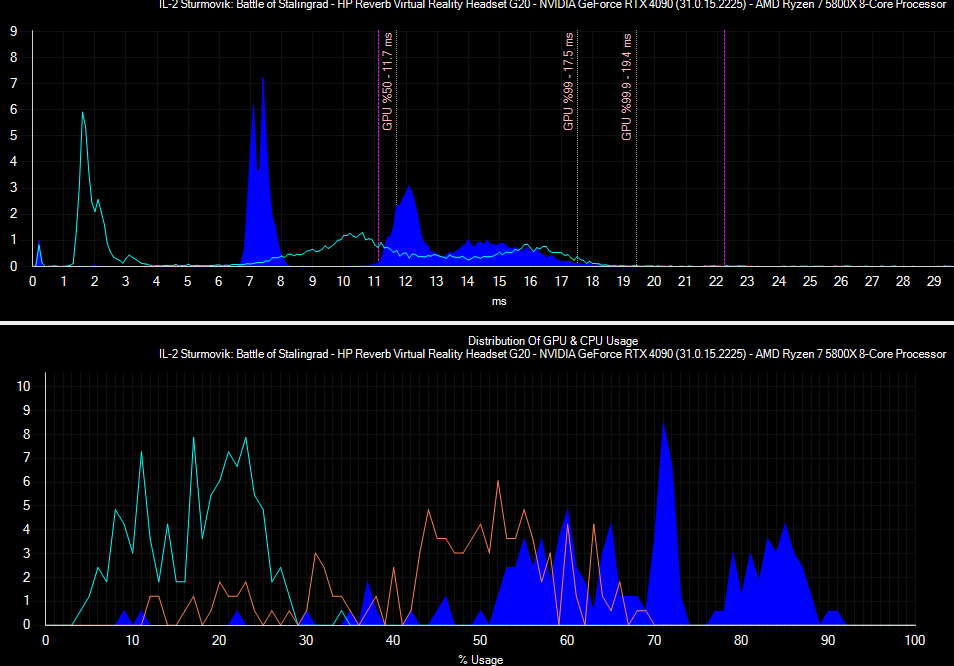Click the blue hump near 12 ms
The image size is (954, 666).
coord(408,215)
